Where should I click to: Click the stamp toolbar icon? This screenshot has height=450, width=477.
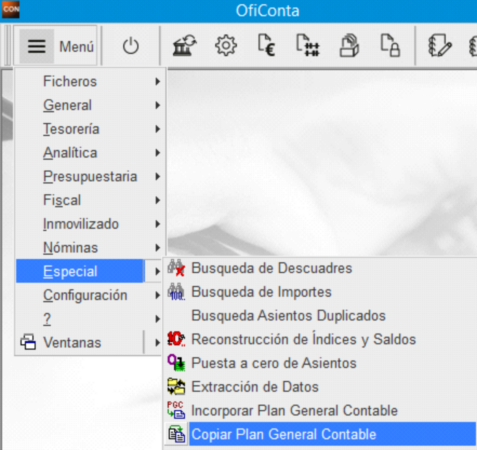point(349,46)
